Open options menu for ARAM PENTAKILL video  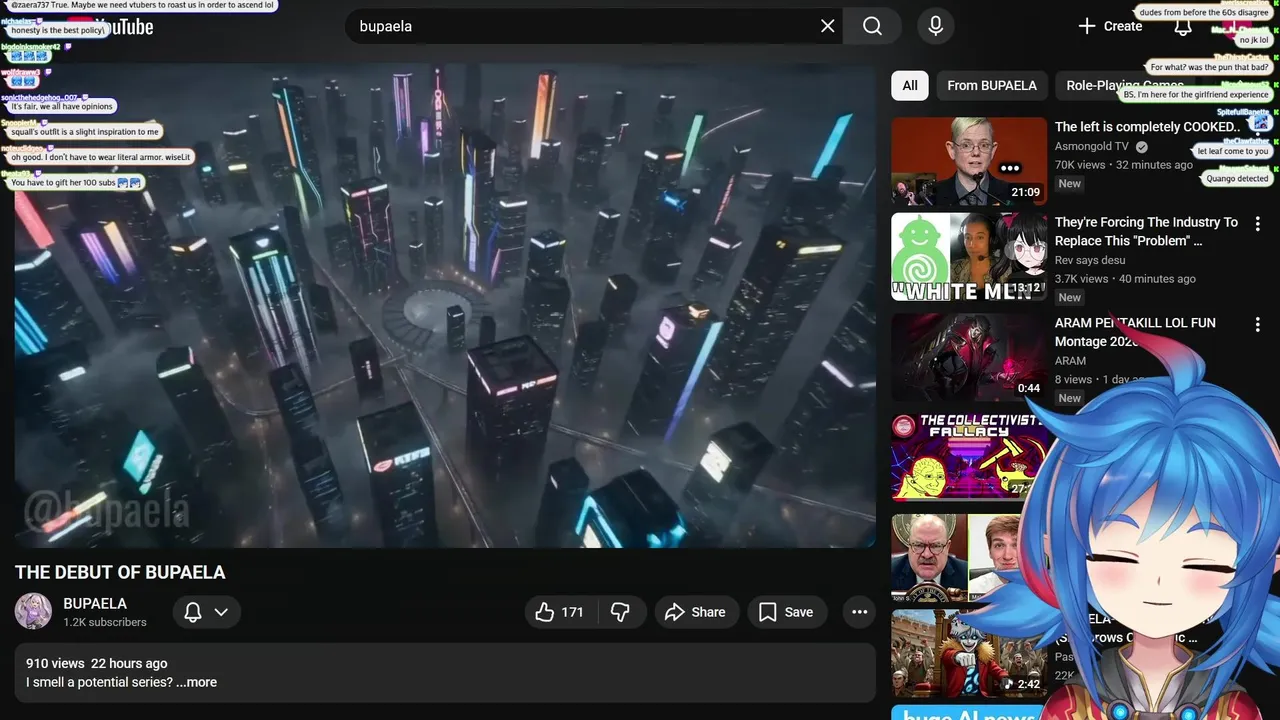[1258, 324]
